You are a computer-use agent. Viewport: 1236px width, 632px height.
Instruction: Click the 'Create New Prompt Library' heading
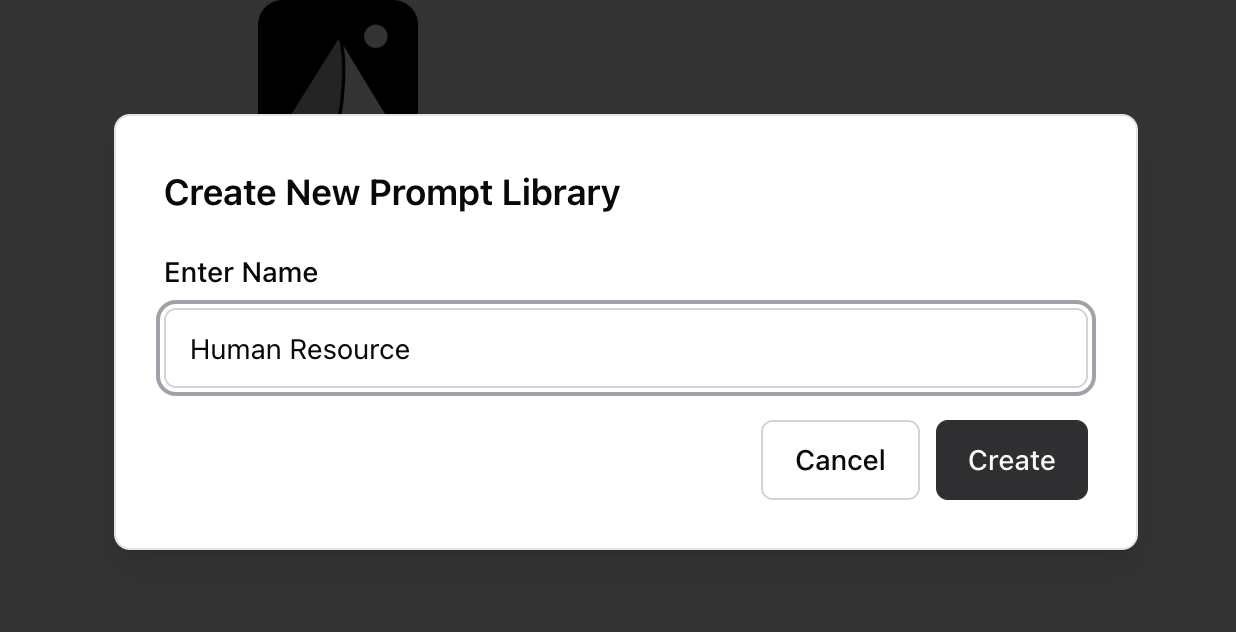point(392,192)
